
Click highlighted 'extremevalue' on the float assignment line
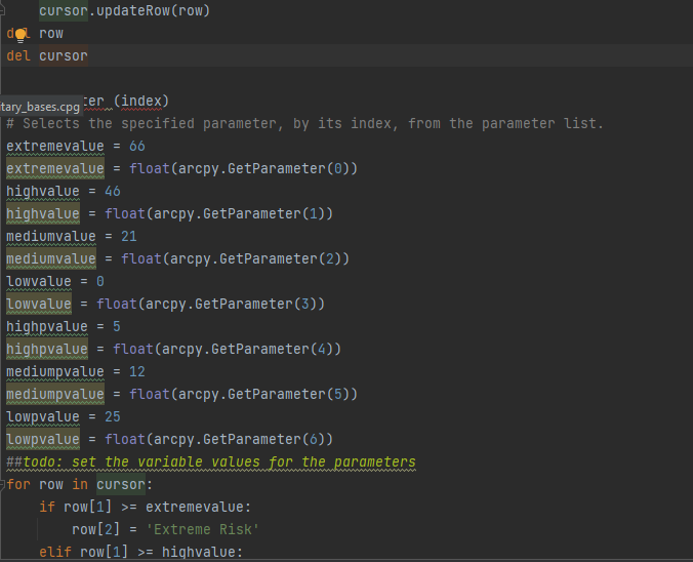pos(55,168)
